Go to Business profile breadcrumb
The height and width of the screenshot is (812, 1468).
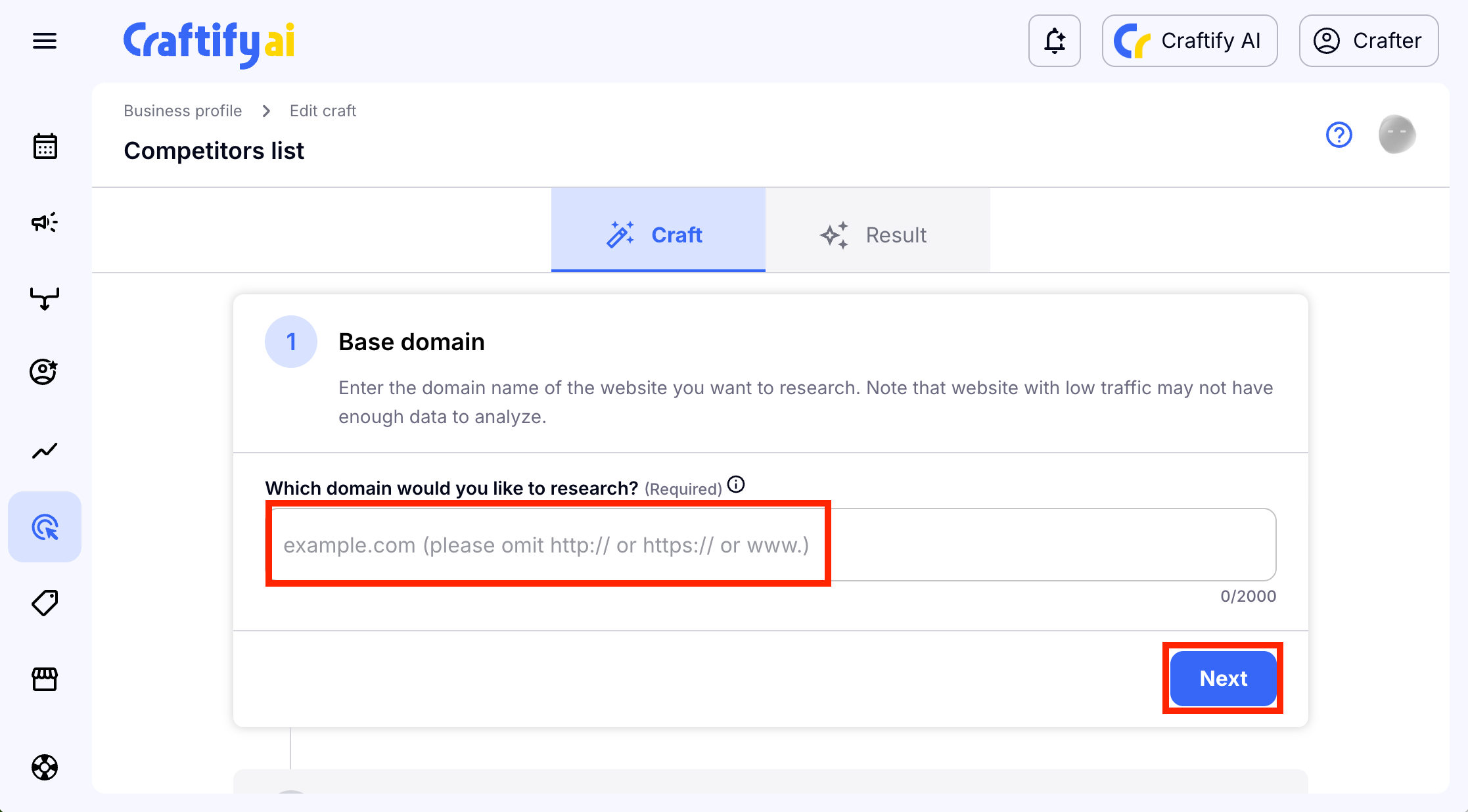[183, 110]
